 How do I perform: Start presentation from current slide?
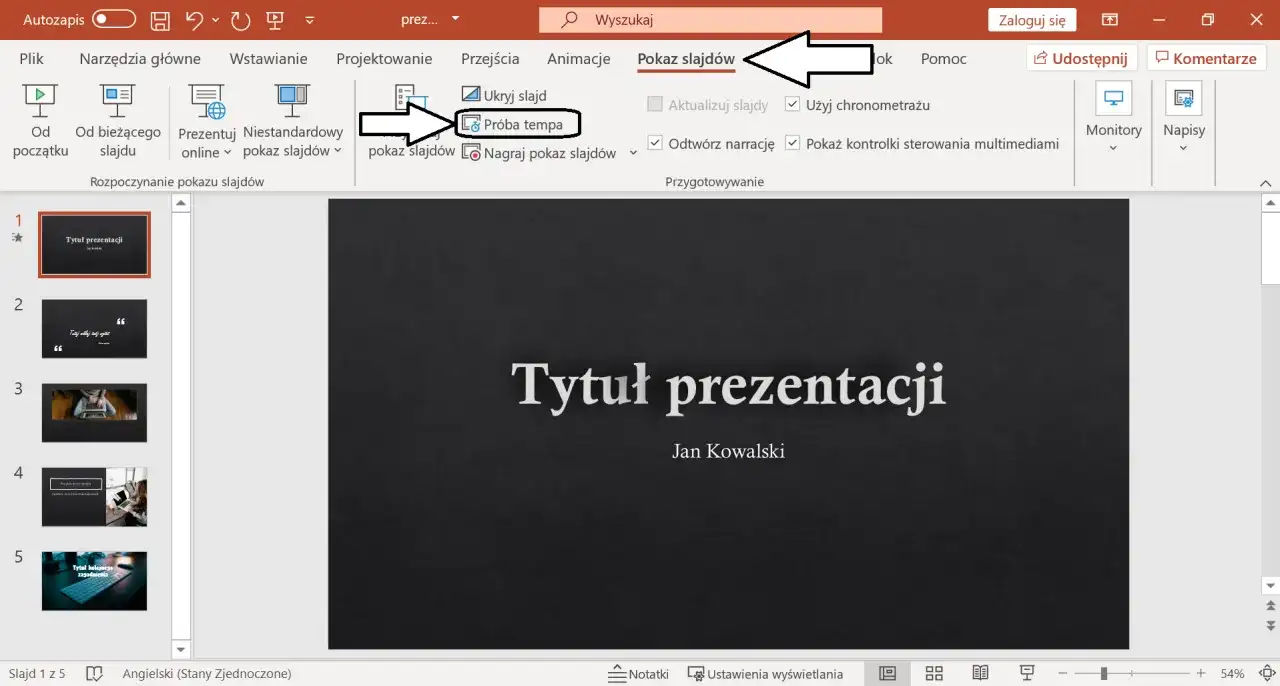(x=117, y=118)
